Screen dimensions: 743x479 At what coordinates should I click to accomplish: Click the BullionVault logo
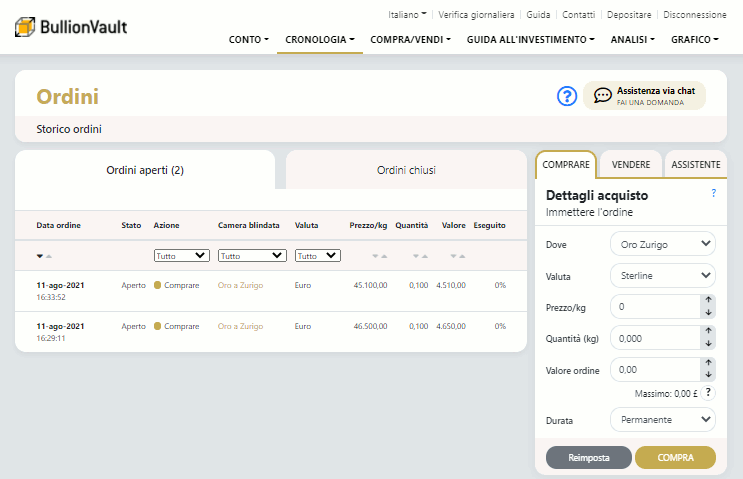point(71,27)
